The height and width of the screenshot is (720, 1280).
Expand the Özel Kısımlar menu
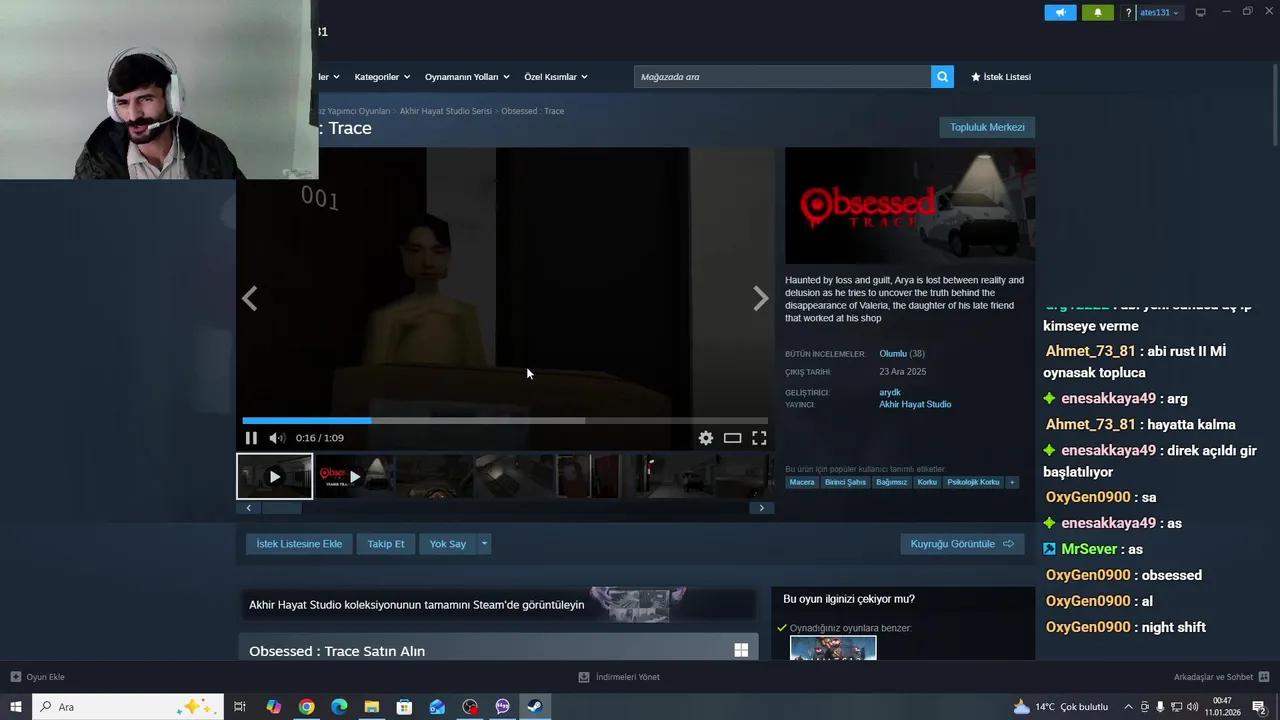555,77
